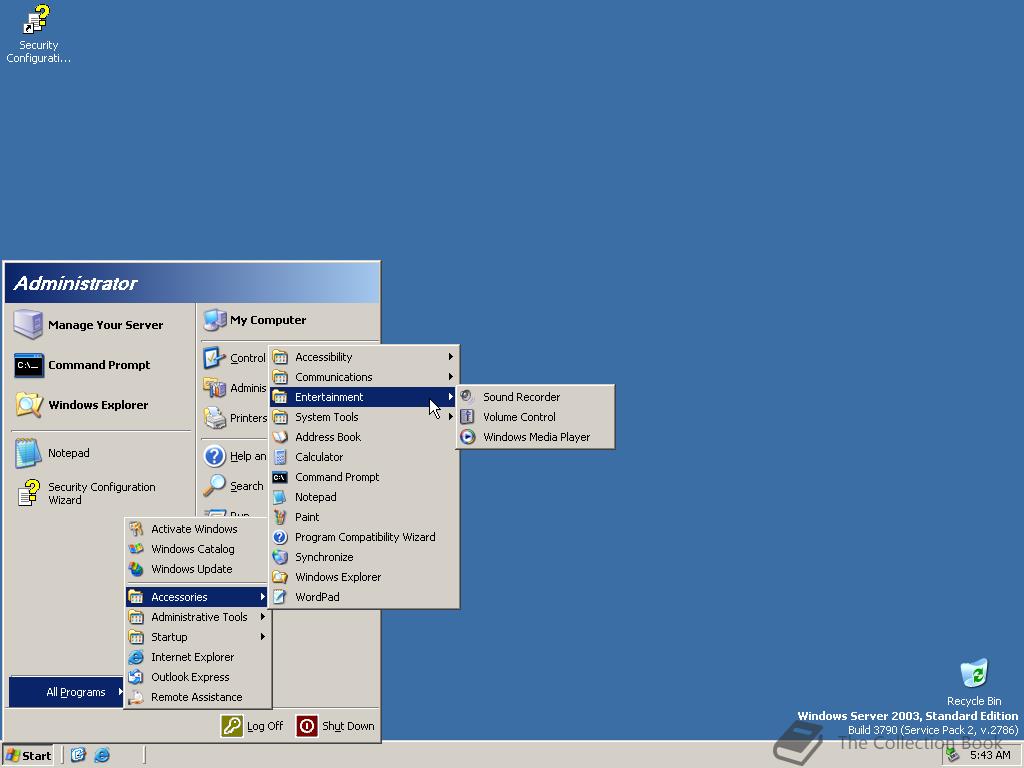Screen dimensions: 1024x768
Task: Open the Recycle Bin desktop icon
Action: coord(974,682)
